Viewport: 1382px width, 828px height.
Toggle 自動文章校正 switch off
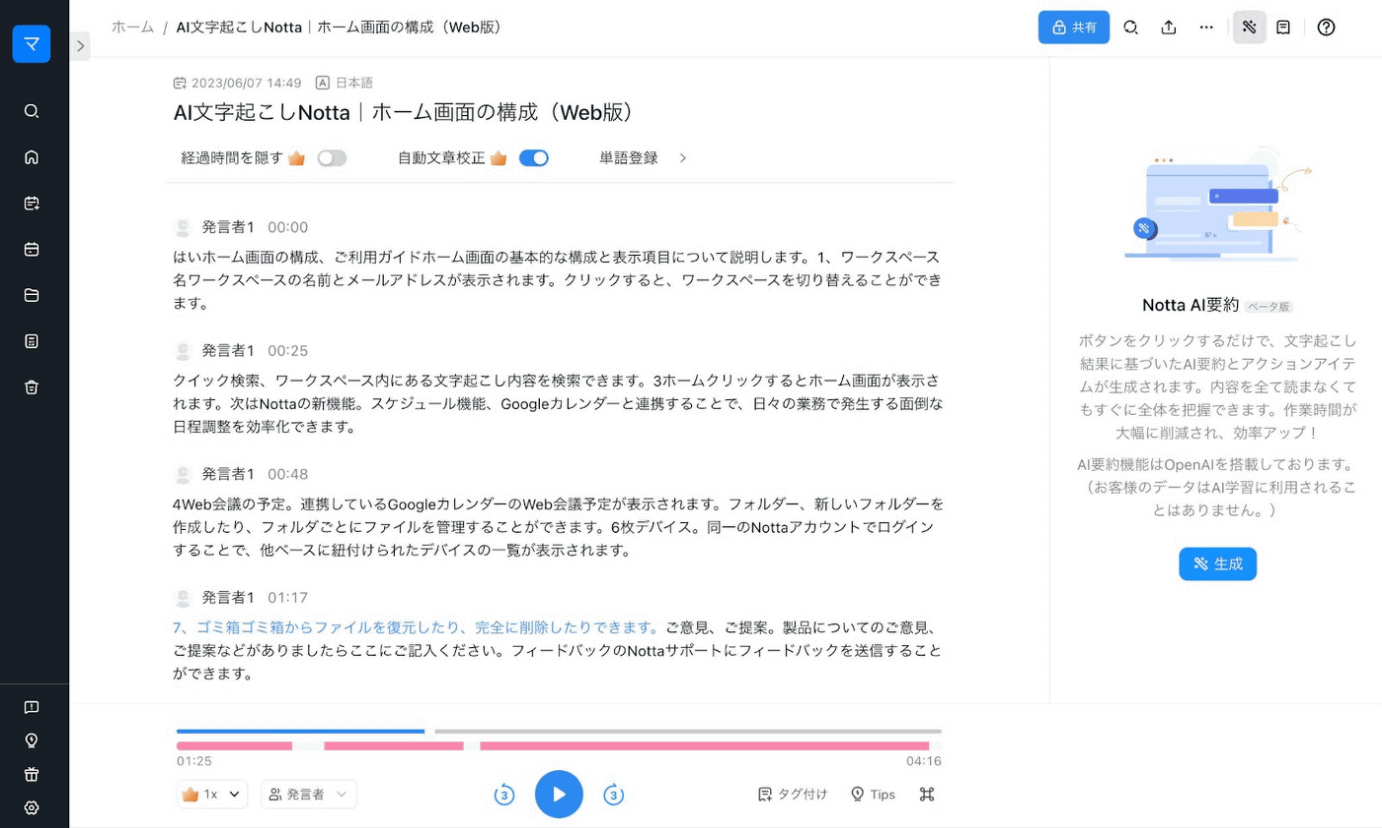point(534,158)
